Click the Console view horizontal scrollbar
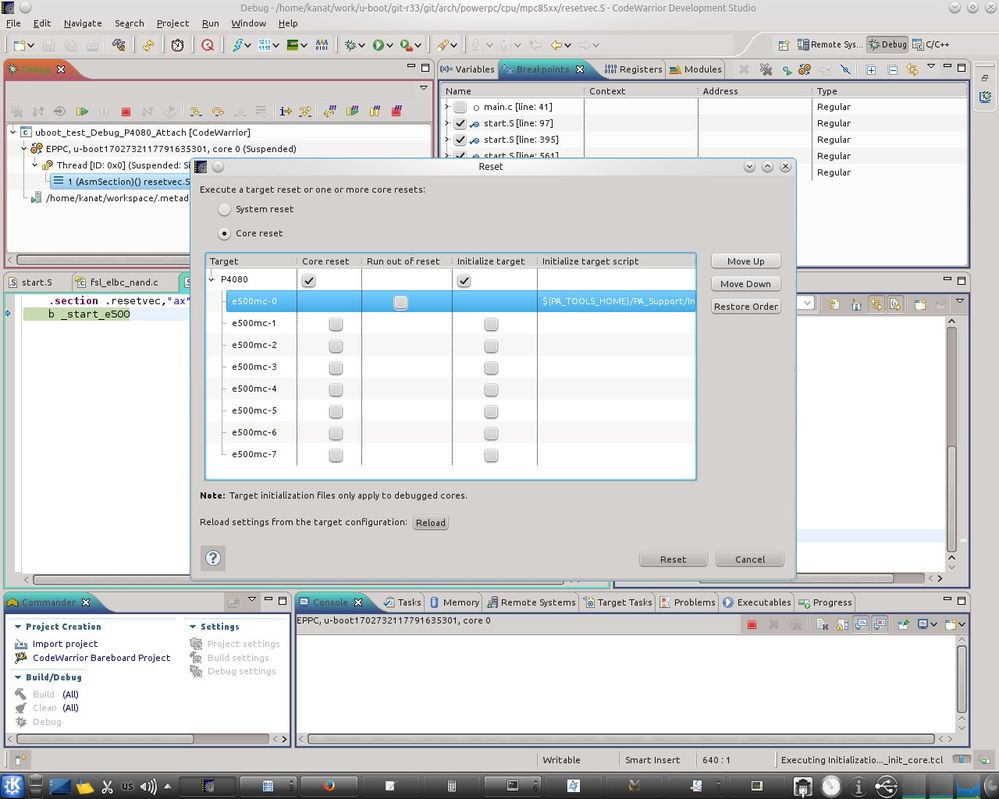The width and height of the screenshot is (999, 799). point(621,739)
